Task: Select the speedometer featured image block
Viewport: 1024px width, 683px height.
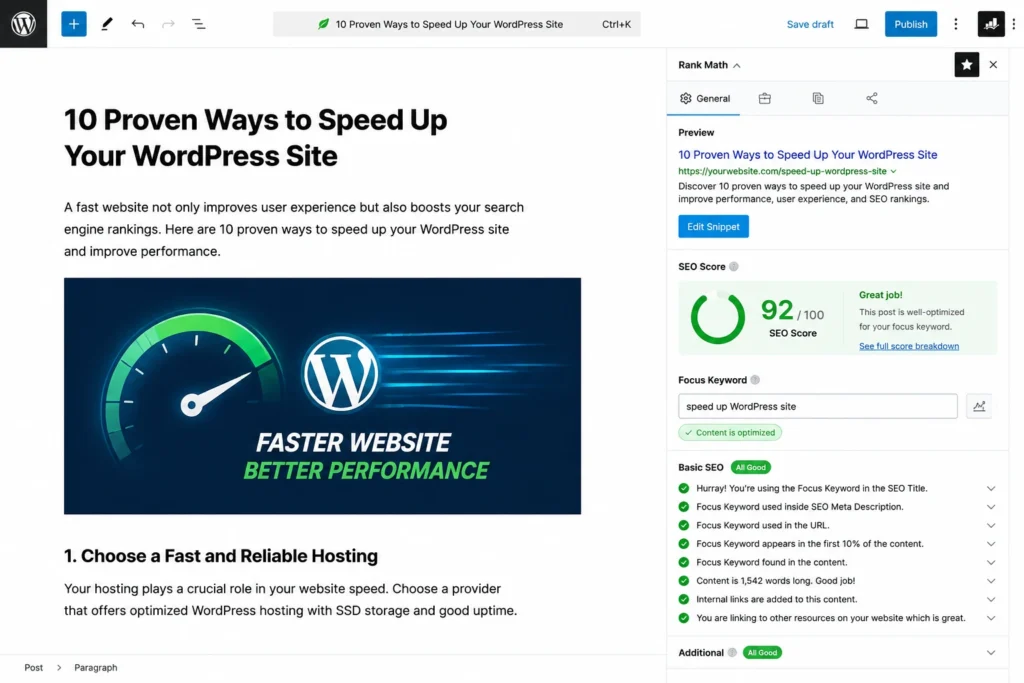Action: pyautogui.click(x=322, y=396)
